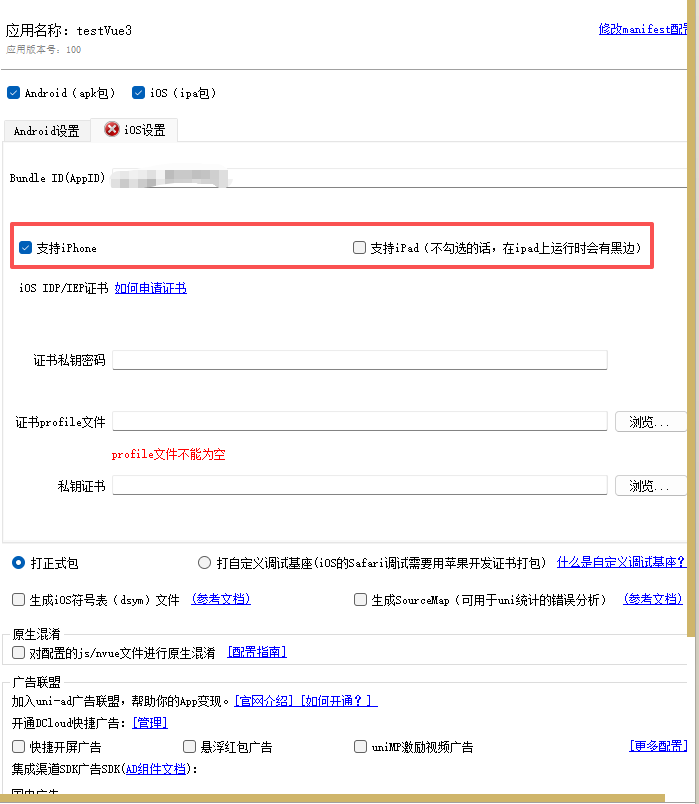This screenshot has width=699, height=804.
Task: Enable the 支持iPad checkbox
Action: pos(360,248)
